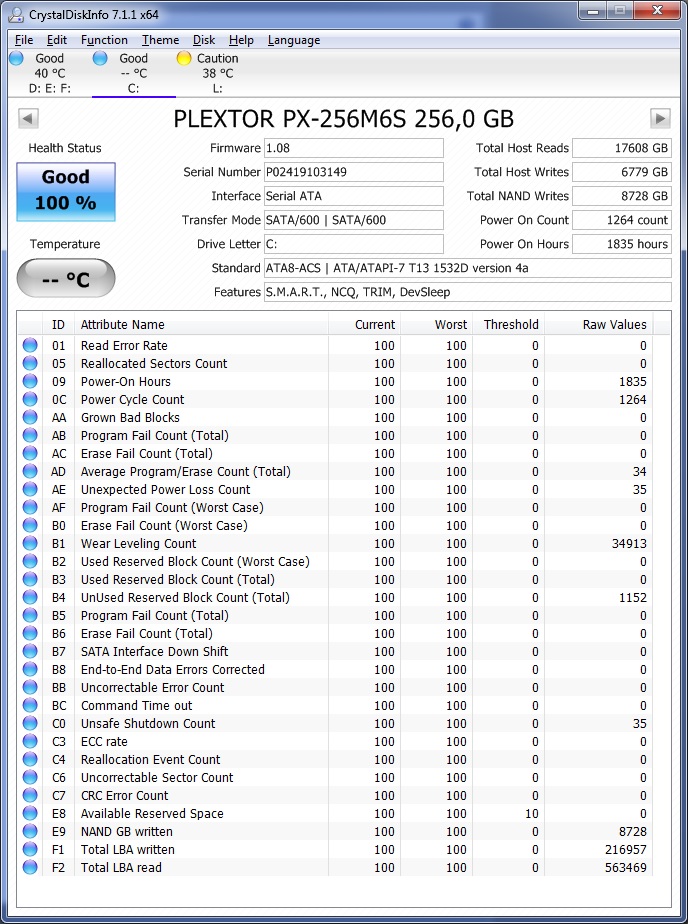Select the End-to-End Data Errors Corrected row
This screenshot has height=924, width=688.
click(x=335, y=669)
